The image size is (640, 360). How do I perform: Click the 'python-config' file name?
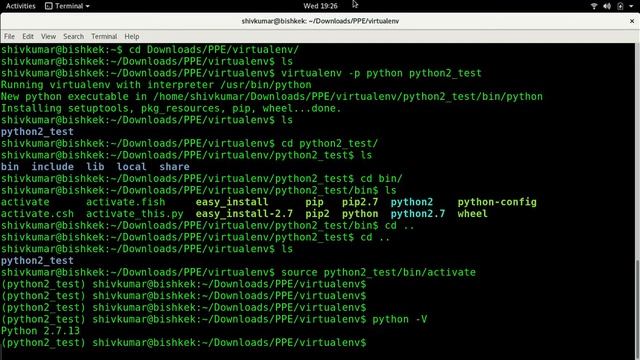click(x=497, y=202)
